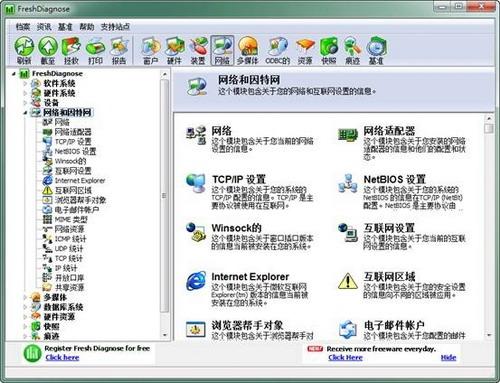This screenshot has width=500, height=383.
Task: Open 网络适配器 module in the right panel
Action: pyautogui.click(x=389, y=131)
